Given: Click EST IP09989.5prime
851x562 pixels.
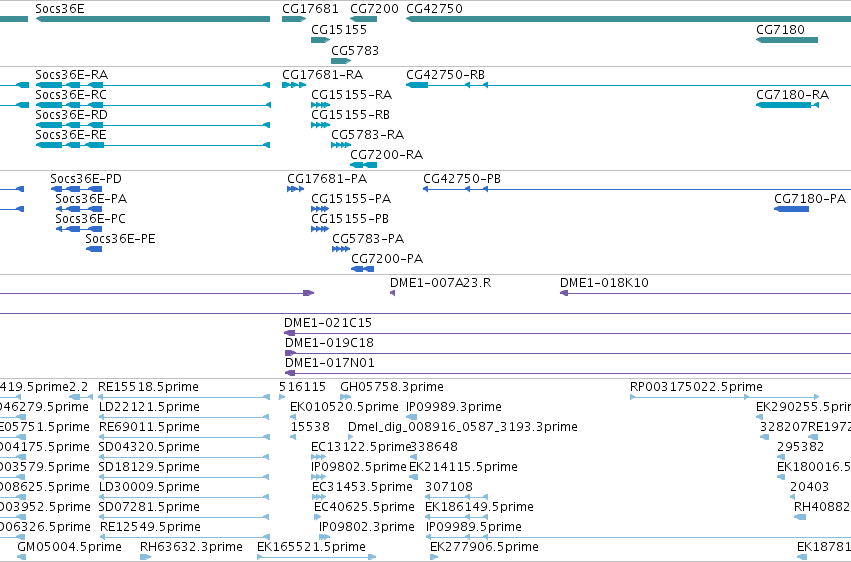Looking at the screenshot, I should pos(638,538).
